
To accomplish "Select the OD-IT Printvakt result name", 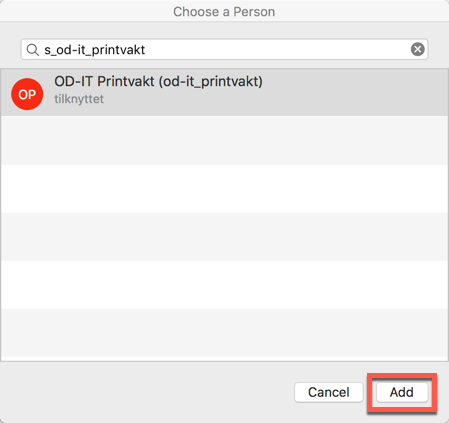I will [104, 81].
